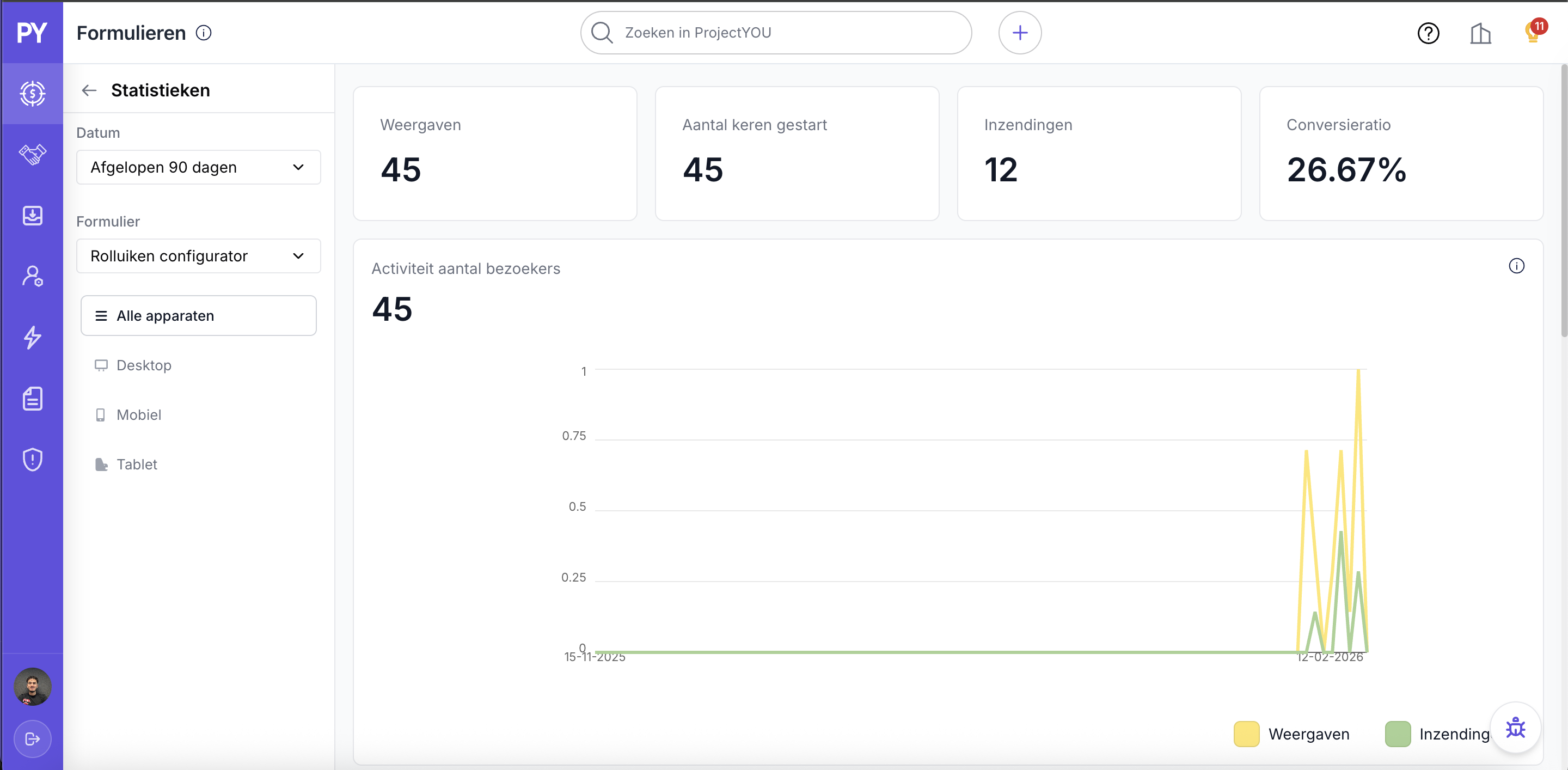This screenshot has height=770, width=1568.
Task: Click the plus add button
Action: pyautogui.click(x=1020, y=33)
